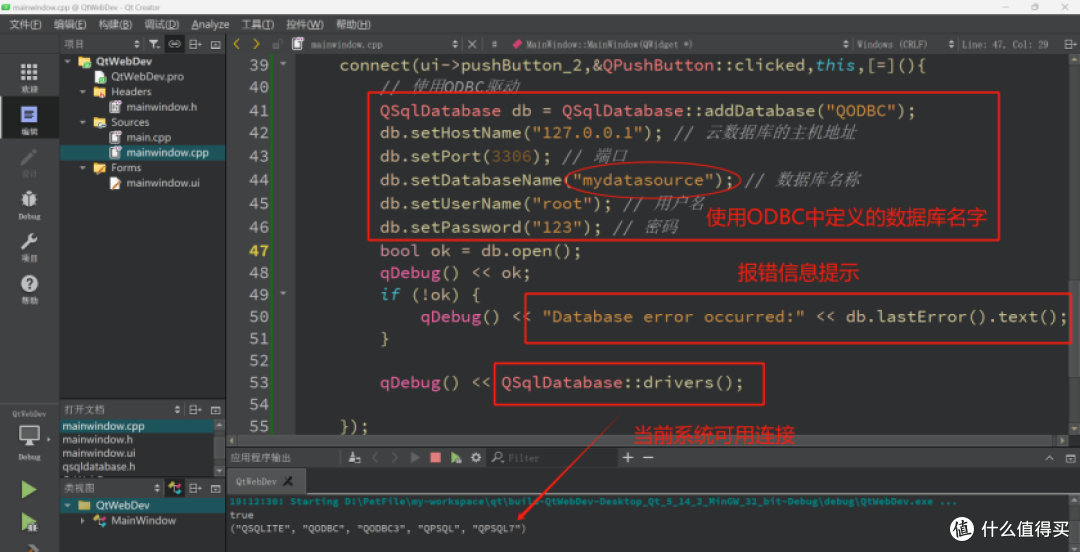Open the 打开文档 pane type dropdown
Viewport: 1080px width, 552px height.
click(x=177, y=409)
